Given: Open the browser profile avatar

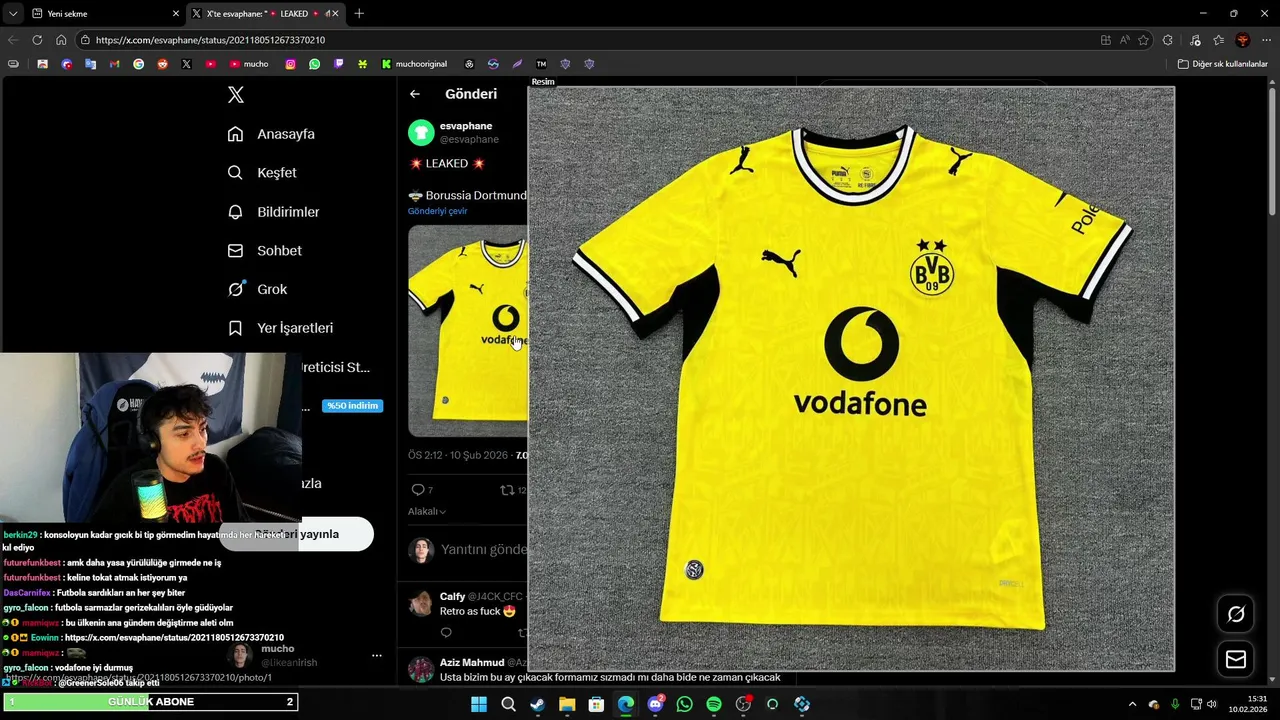Looking at the screenshot, I should point(1243,40).
